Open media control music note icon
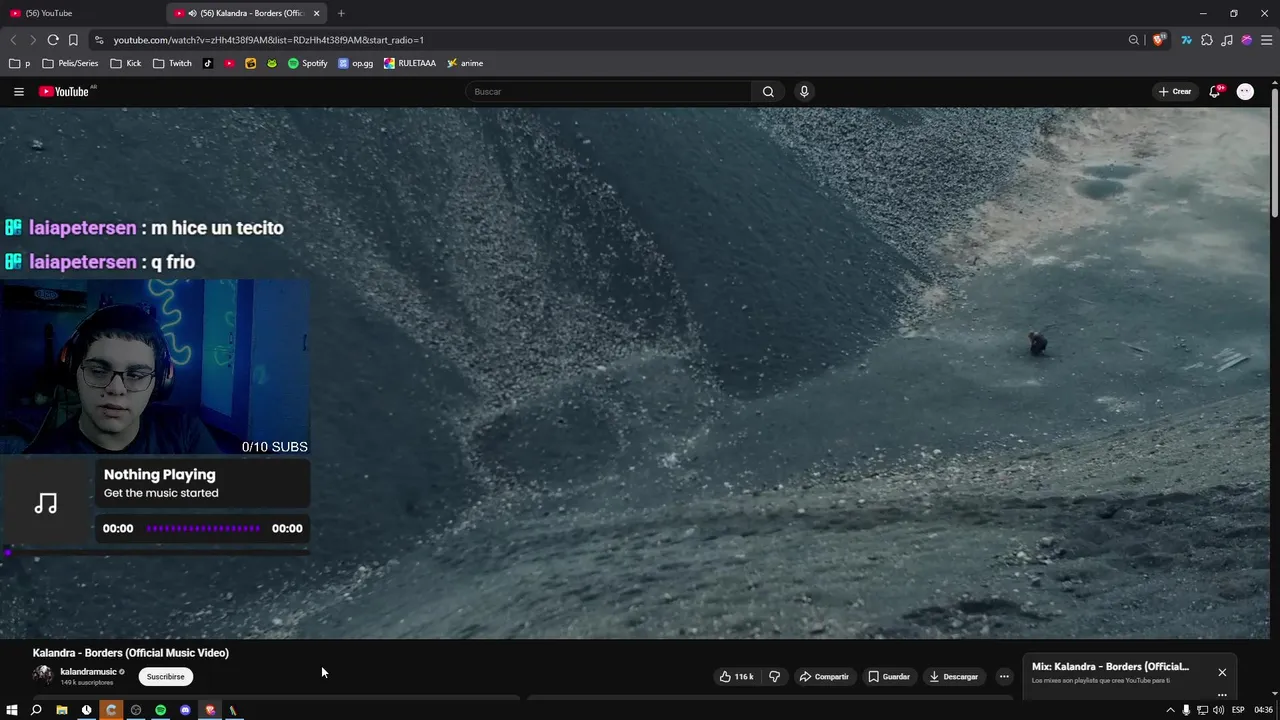 [1227, 40]
